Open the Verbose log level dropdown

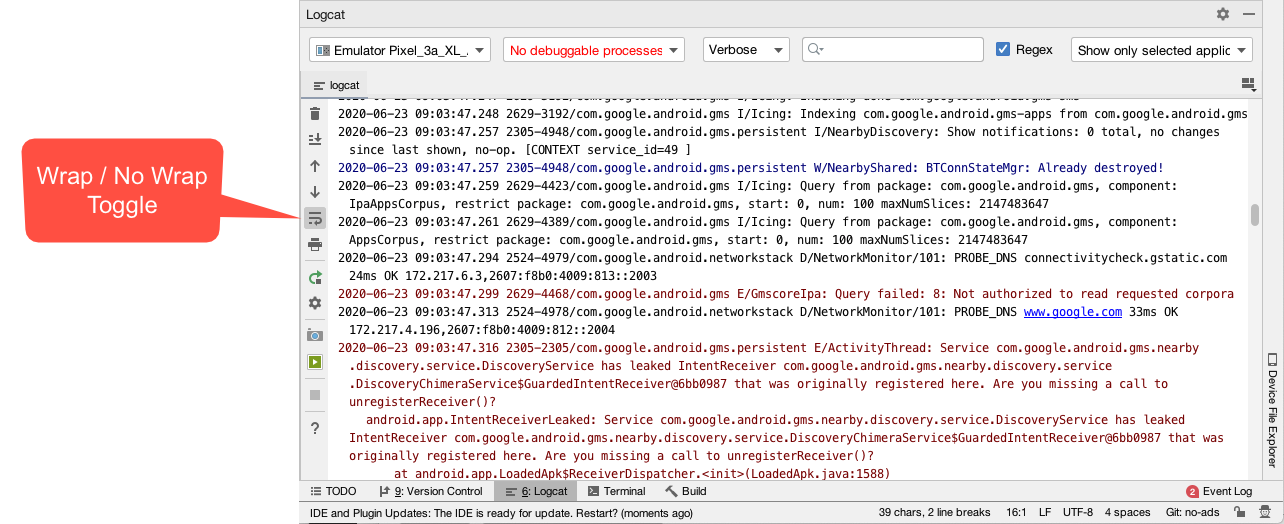[747, 50]
